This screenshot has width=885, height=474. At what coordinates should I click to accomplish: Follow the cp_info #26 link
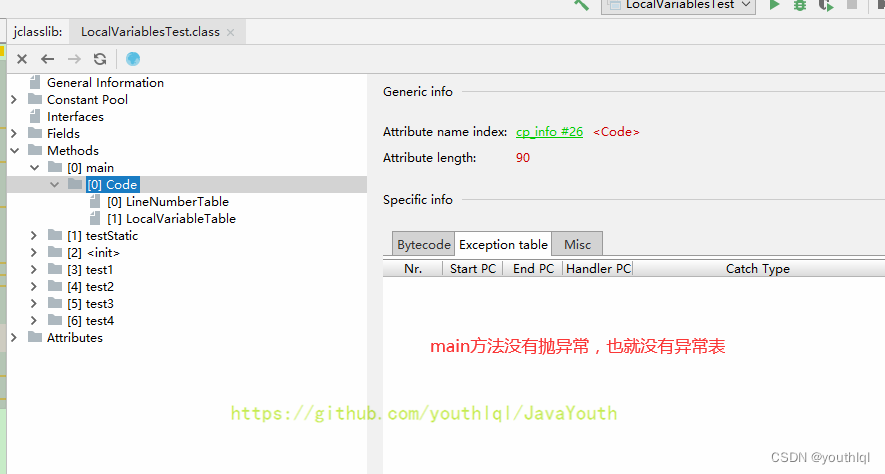click(549, 132)
